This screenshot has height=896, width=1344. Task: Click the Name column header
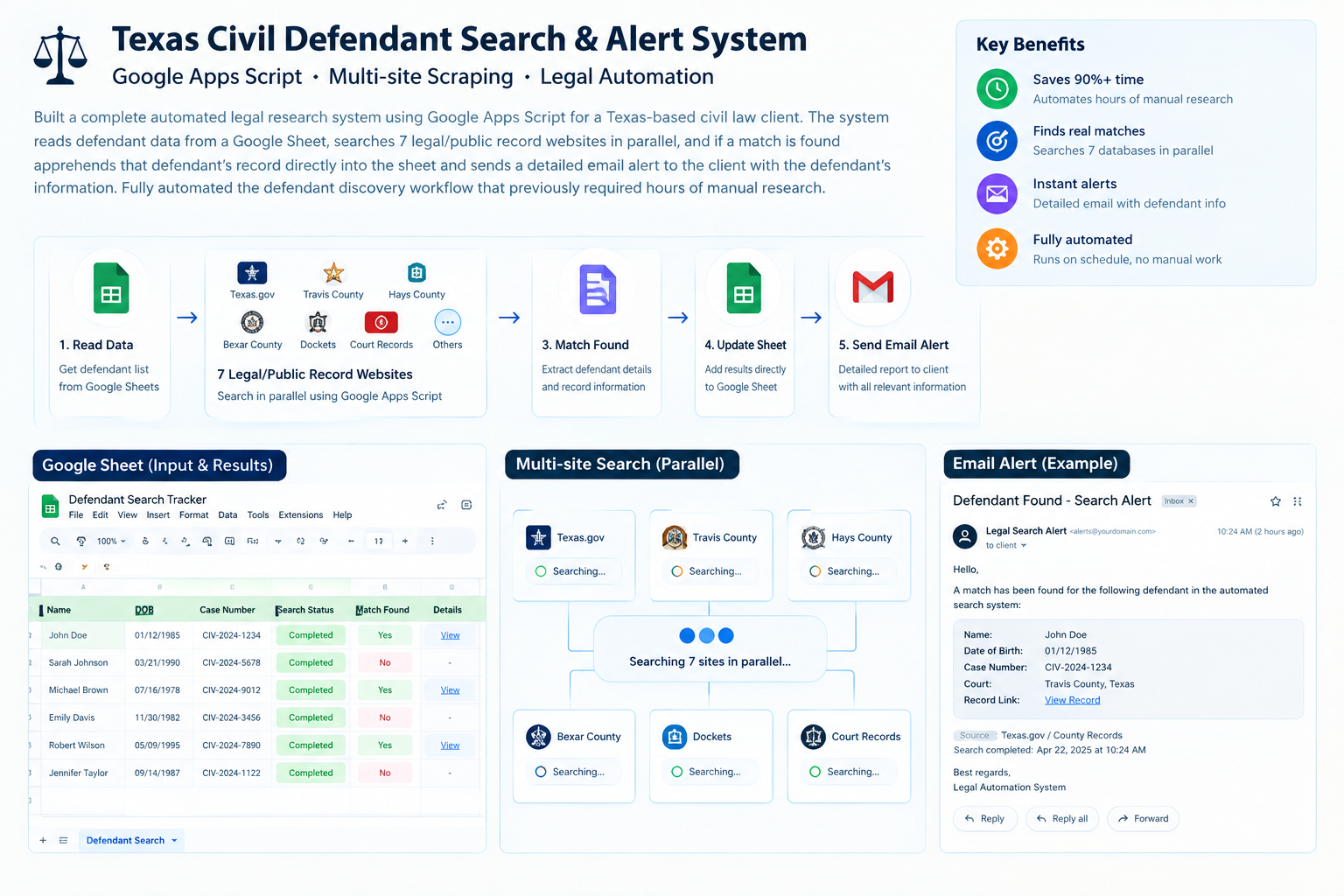click(x=59, y=610)
